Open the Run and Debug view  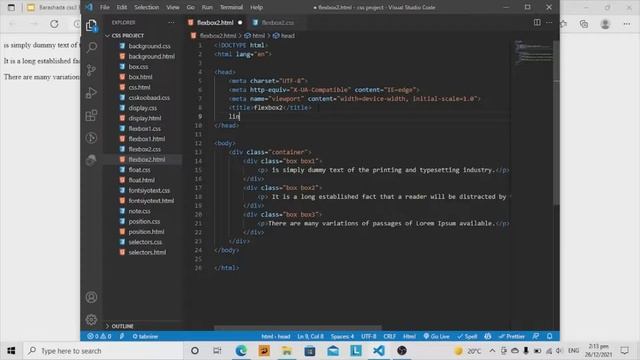point(91,93)
